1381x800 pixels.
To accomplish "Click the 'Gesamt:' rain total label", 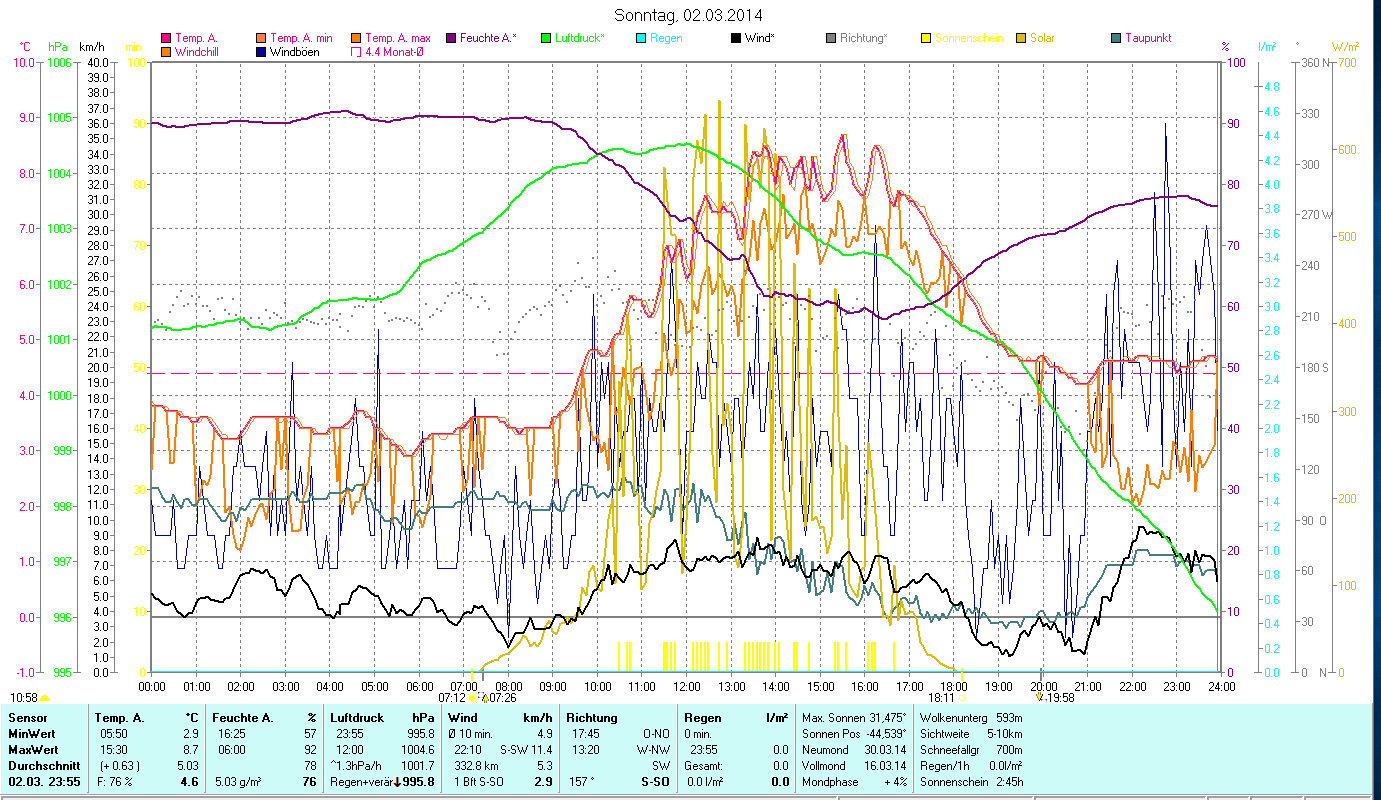I will [x=703, y=765].
